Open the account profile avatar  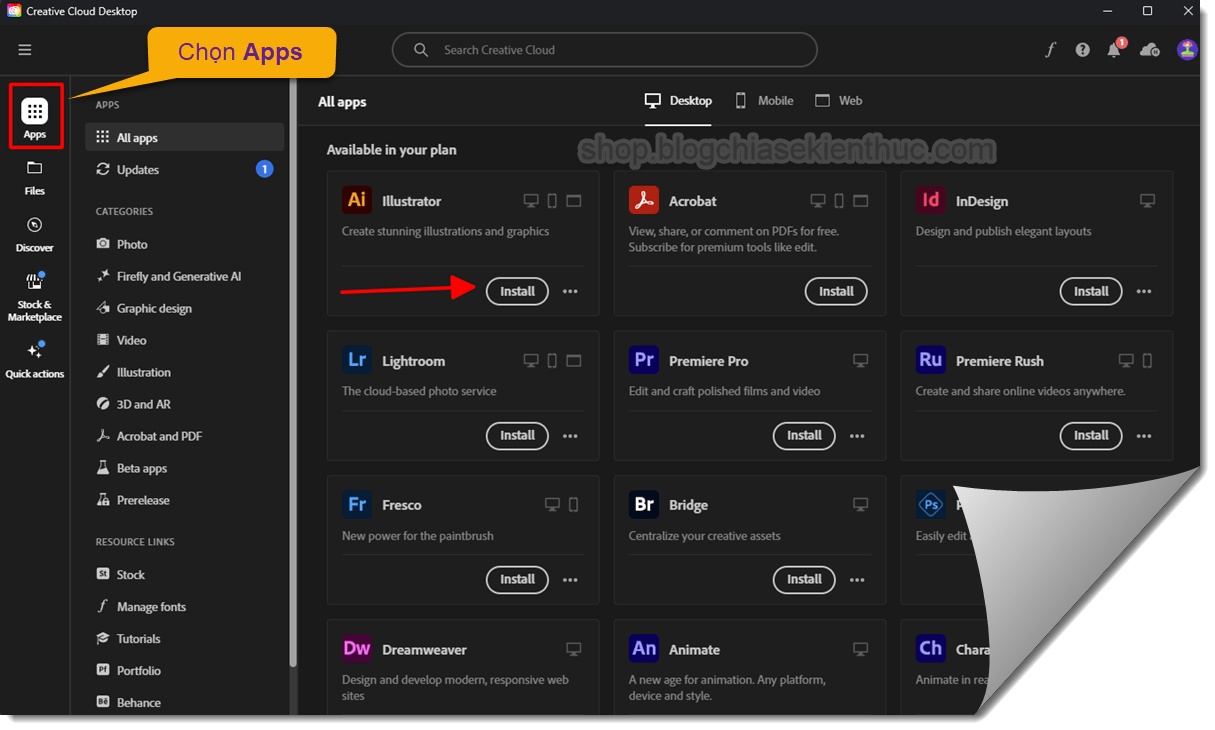point(1187,50)
